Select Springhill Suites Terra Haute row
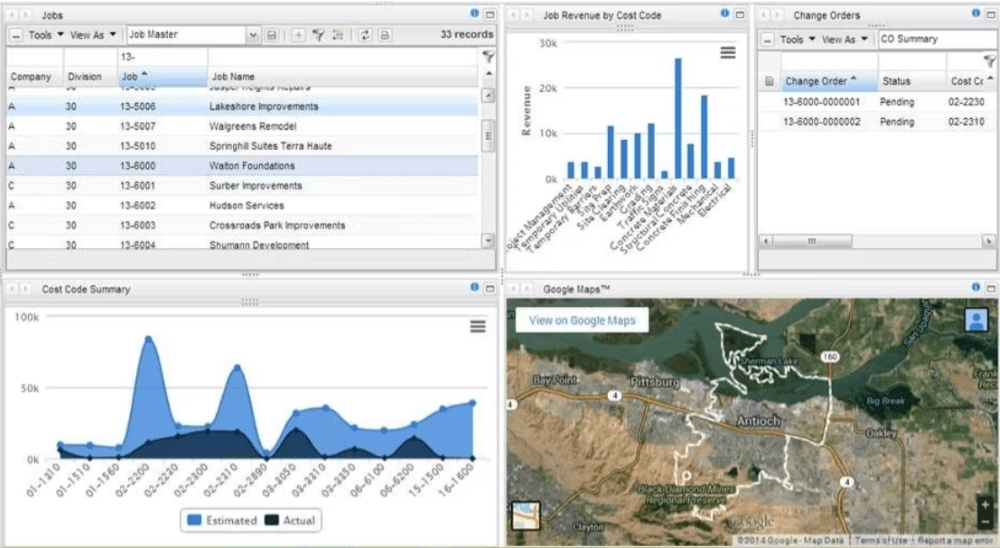This screenshot has width=1000, height=548. pyautogui.click(x=242, y=146)
